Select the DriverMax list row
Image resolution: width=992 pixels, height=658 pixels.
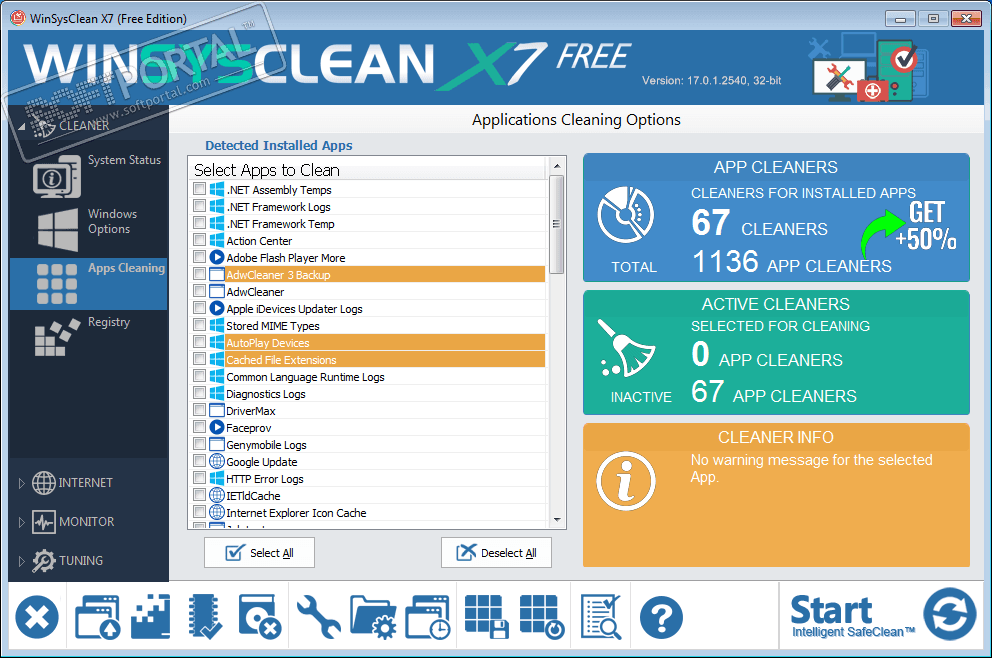368,411
